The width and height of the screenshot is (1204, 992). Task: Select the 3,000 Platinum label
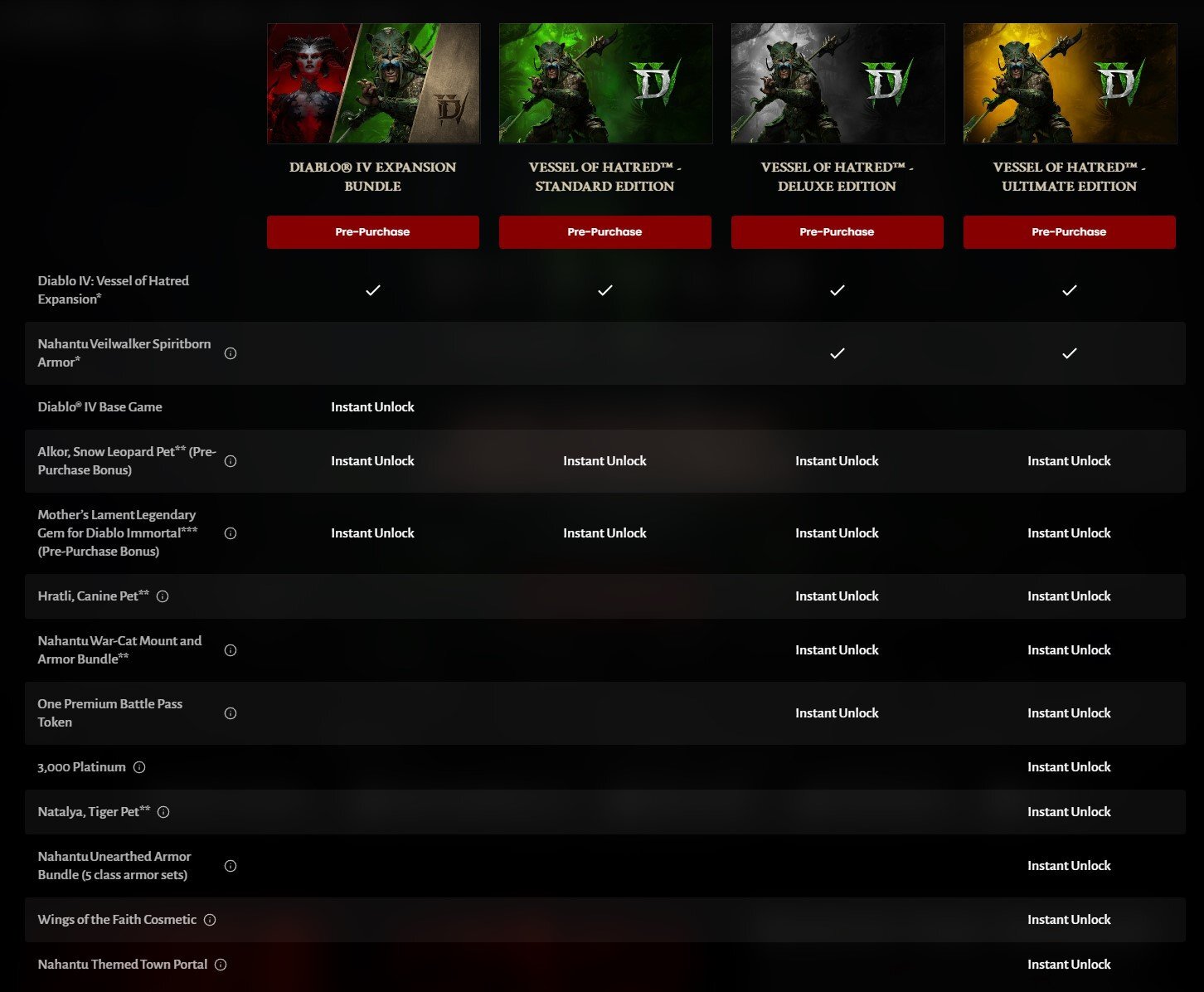click(81, 767)
